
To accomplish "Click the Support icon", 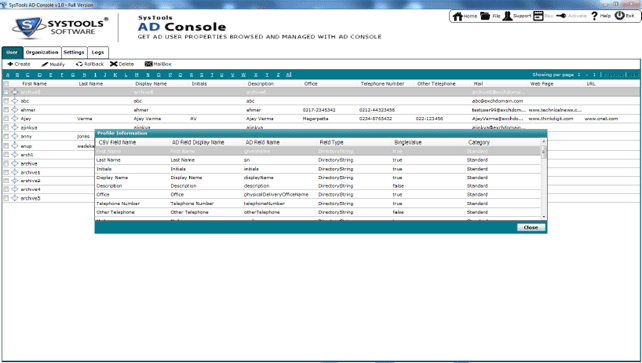I will pos(507,16).
